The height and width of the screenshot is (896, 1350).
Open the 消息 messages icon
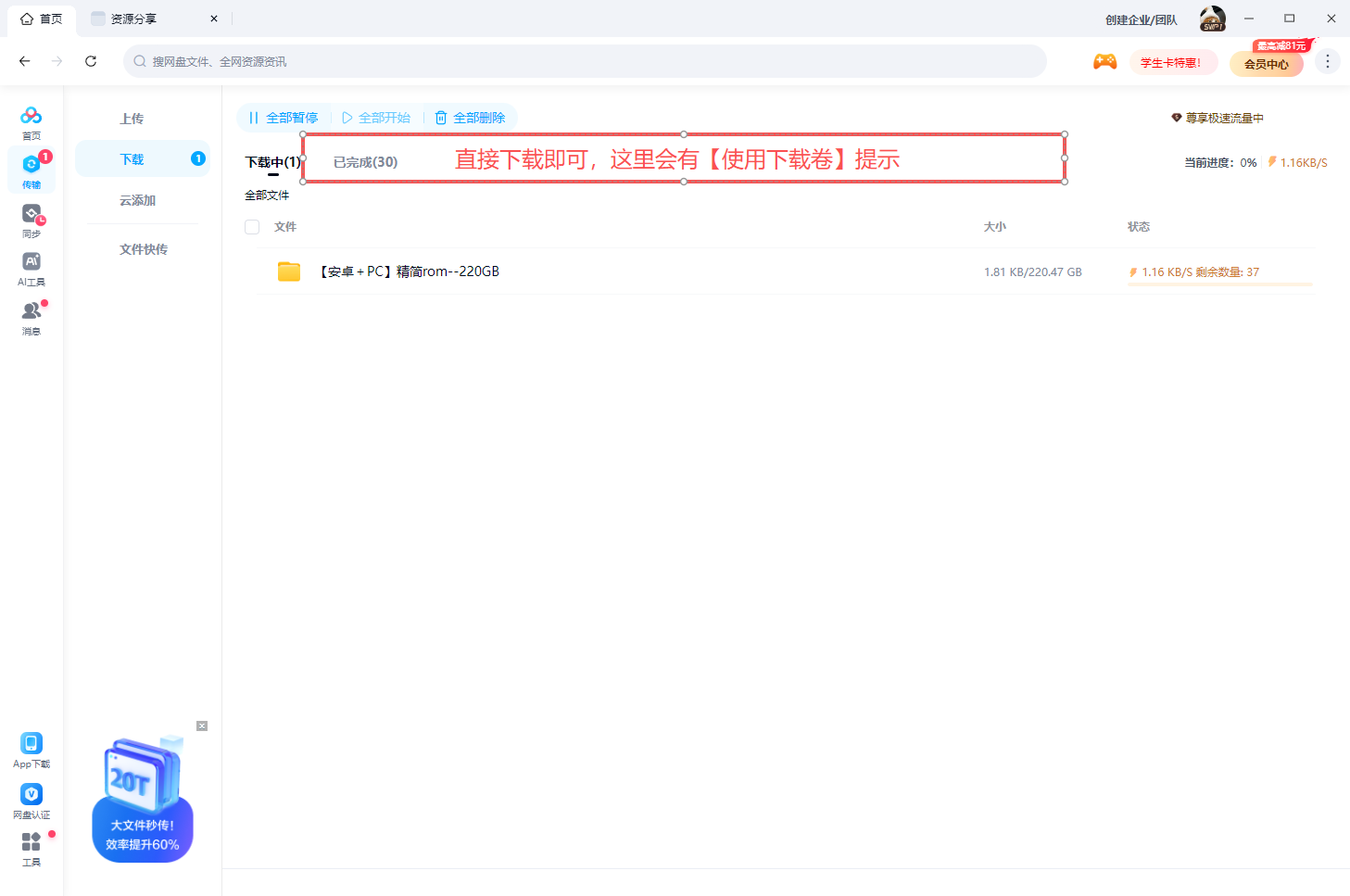pos(32,312)
